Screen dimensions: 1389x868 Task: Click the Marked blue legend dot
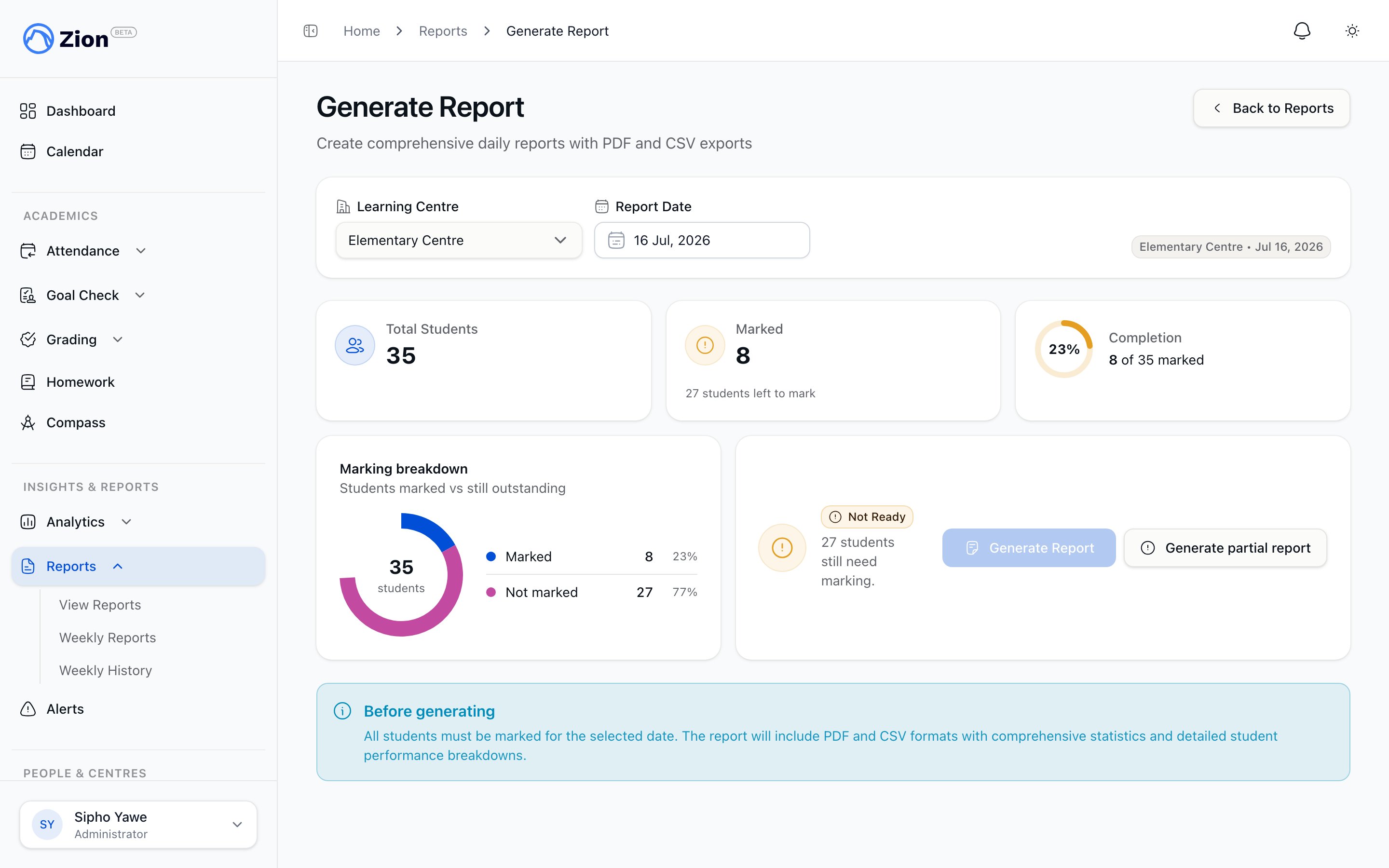(491, 556)
